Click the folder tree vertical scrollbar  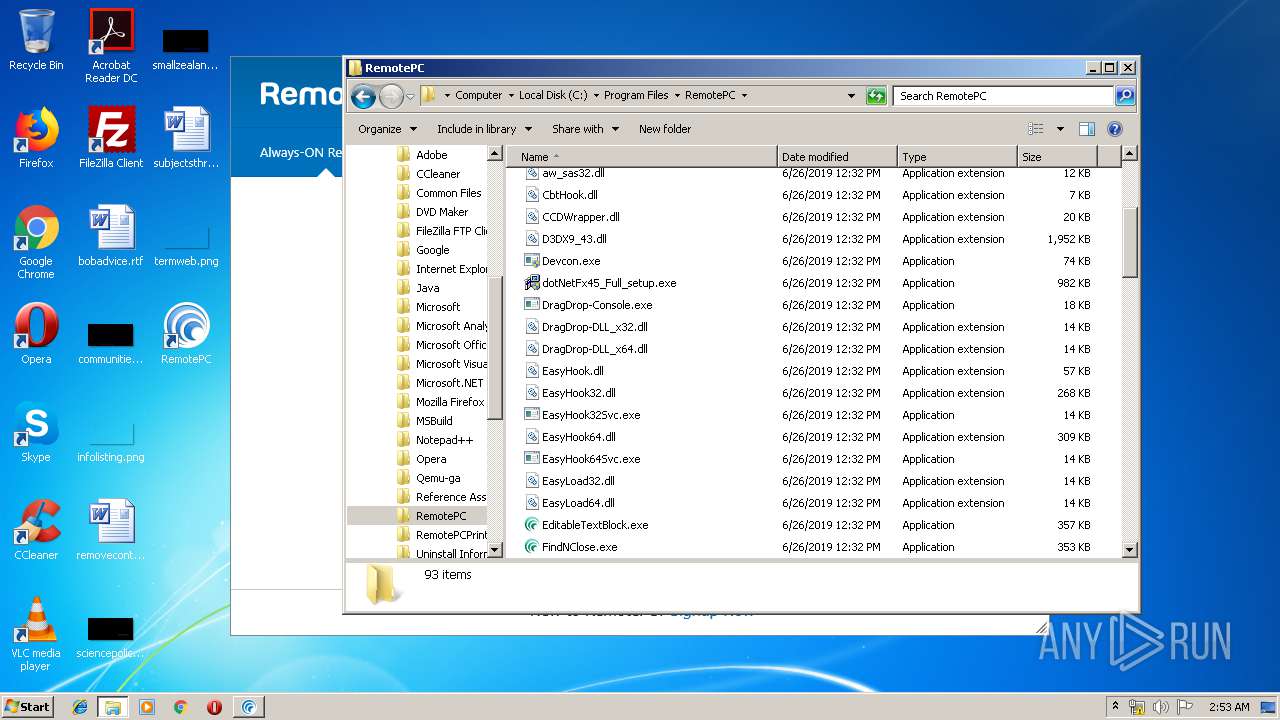pos(495,350)
